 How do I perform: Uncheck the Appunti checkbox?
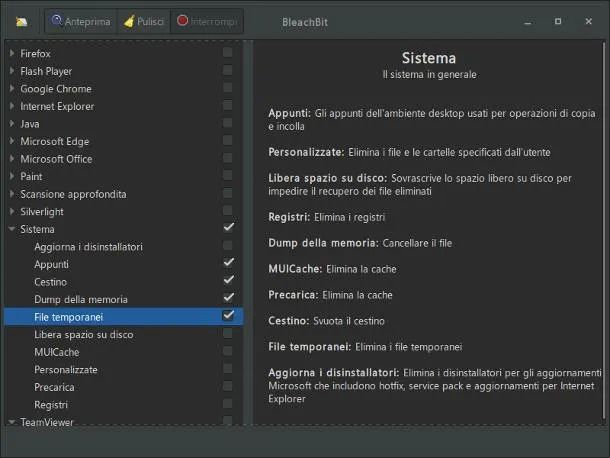point(228,262)
